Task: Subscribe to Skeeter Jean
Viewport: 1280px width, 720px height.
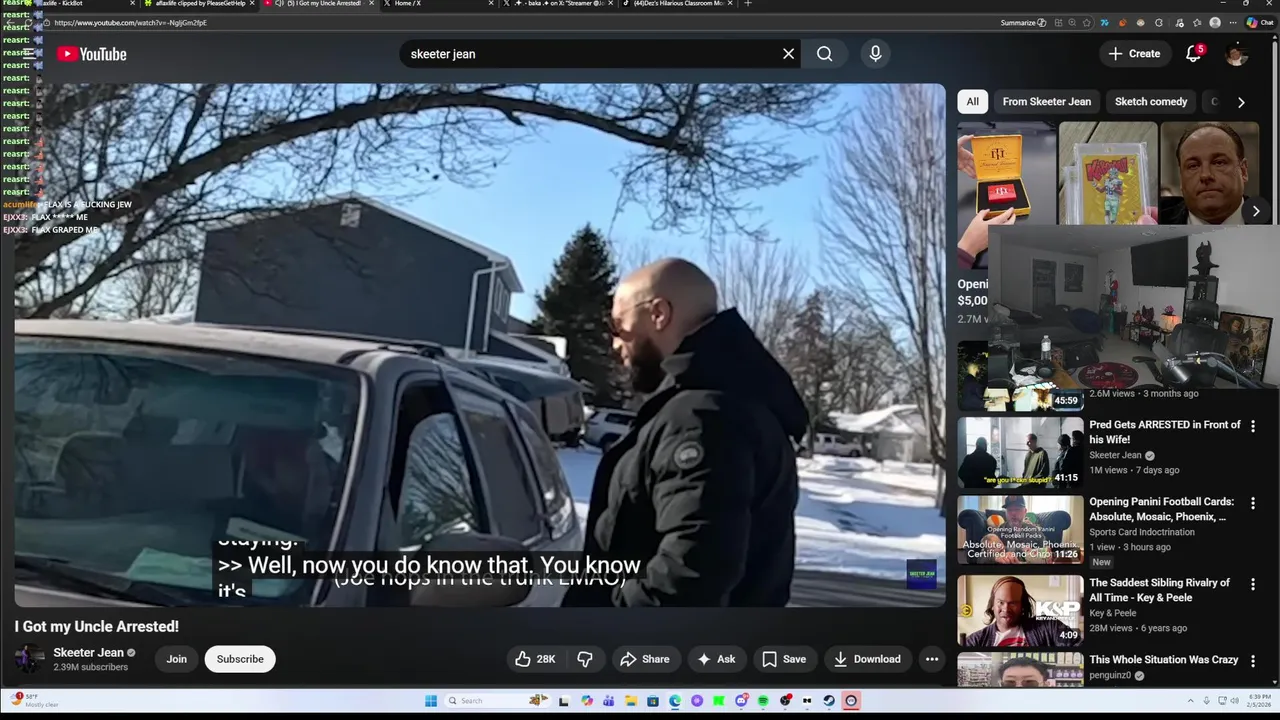Action: [x=240, y=659]
